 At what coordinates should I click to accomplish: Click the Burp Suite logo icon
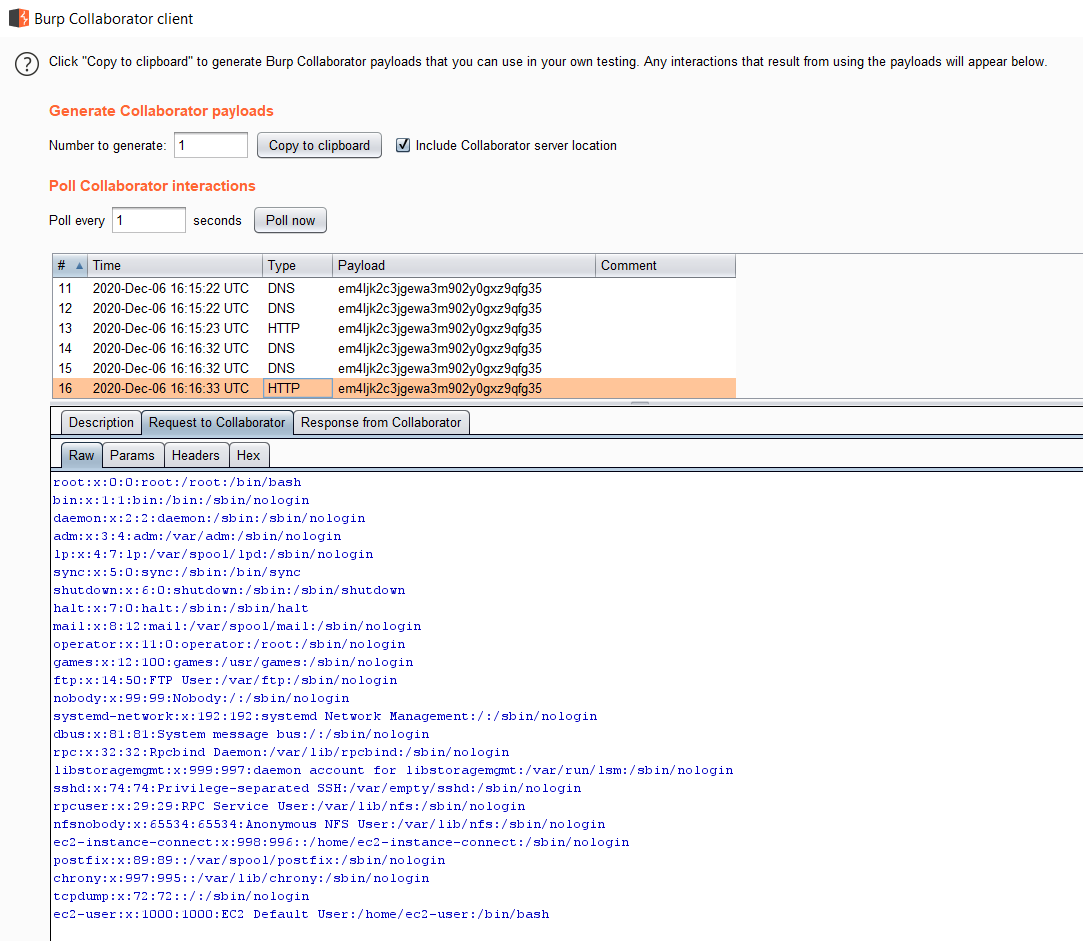[19, 18]
